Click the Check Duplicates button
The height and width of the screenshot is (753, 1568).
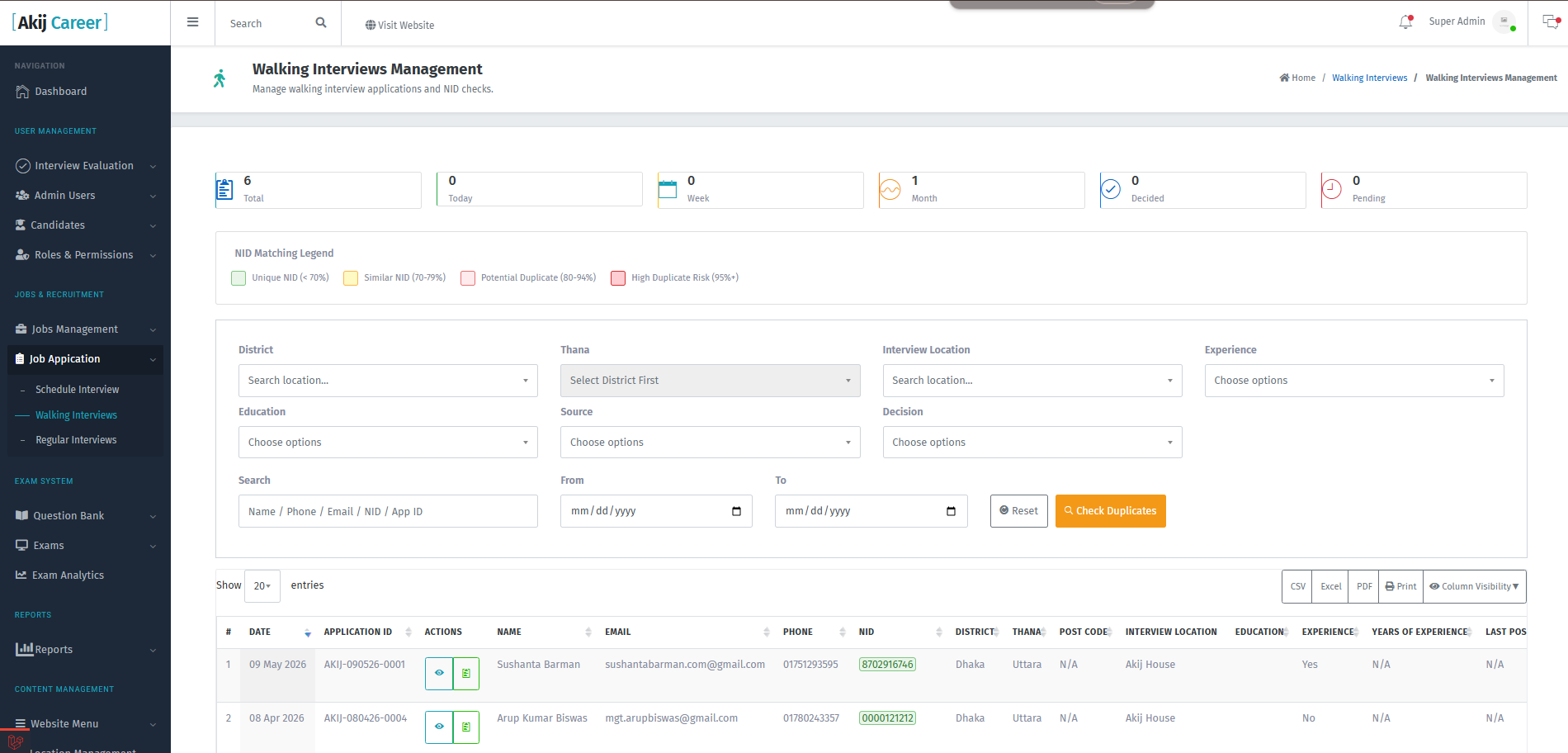1111,511
